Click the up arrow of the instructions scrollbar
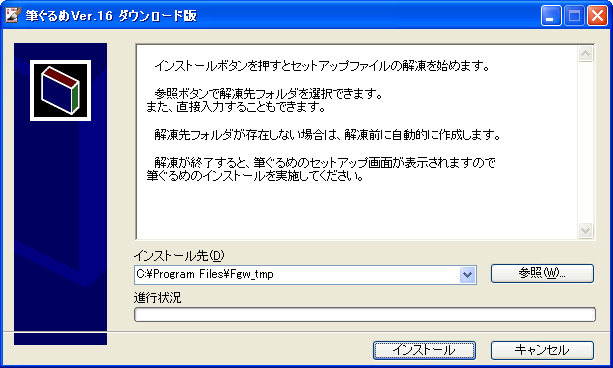613x368 pixels. click(x=585, y=54)
